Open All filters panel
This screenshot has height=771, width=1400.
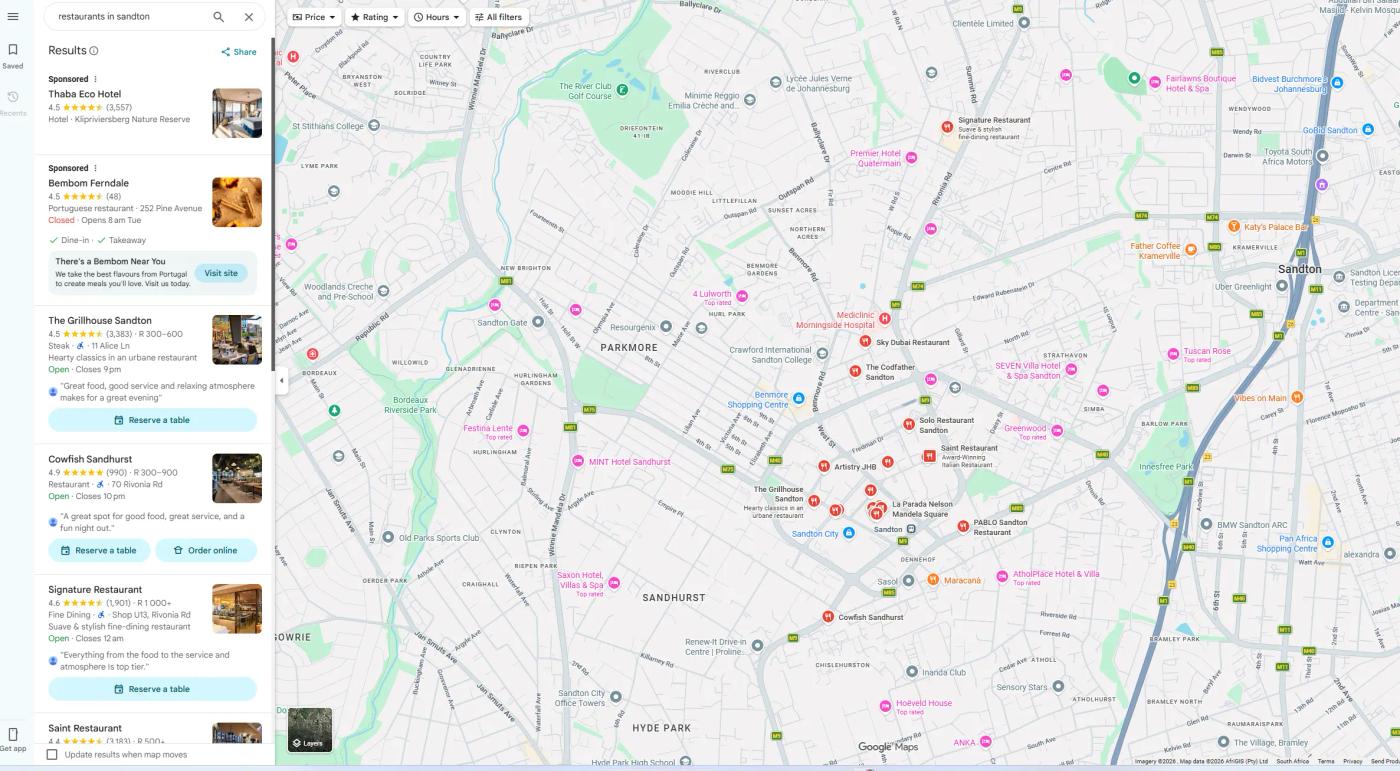pos(498,17)
